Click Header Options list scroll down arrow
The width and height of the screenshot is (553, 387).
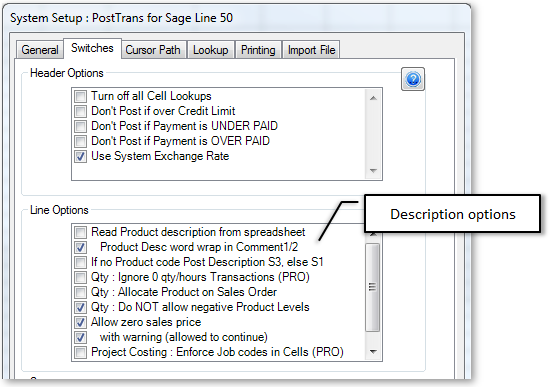pos(373,171)
